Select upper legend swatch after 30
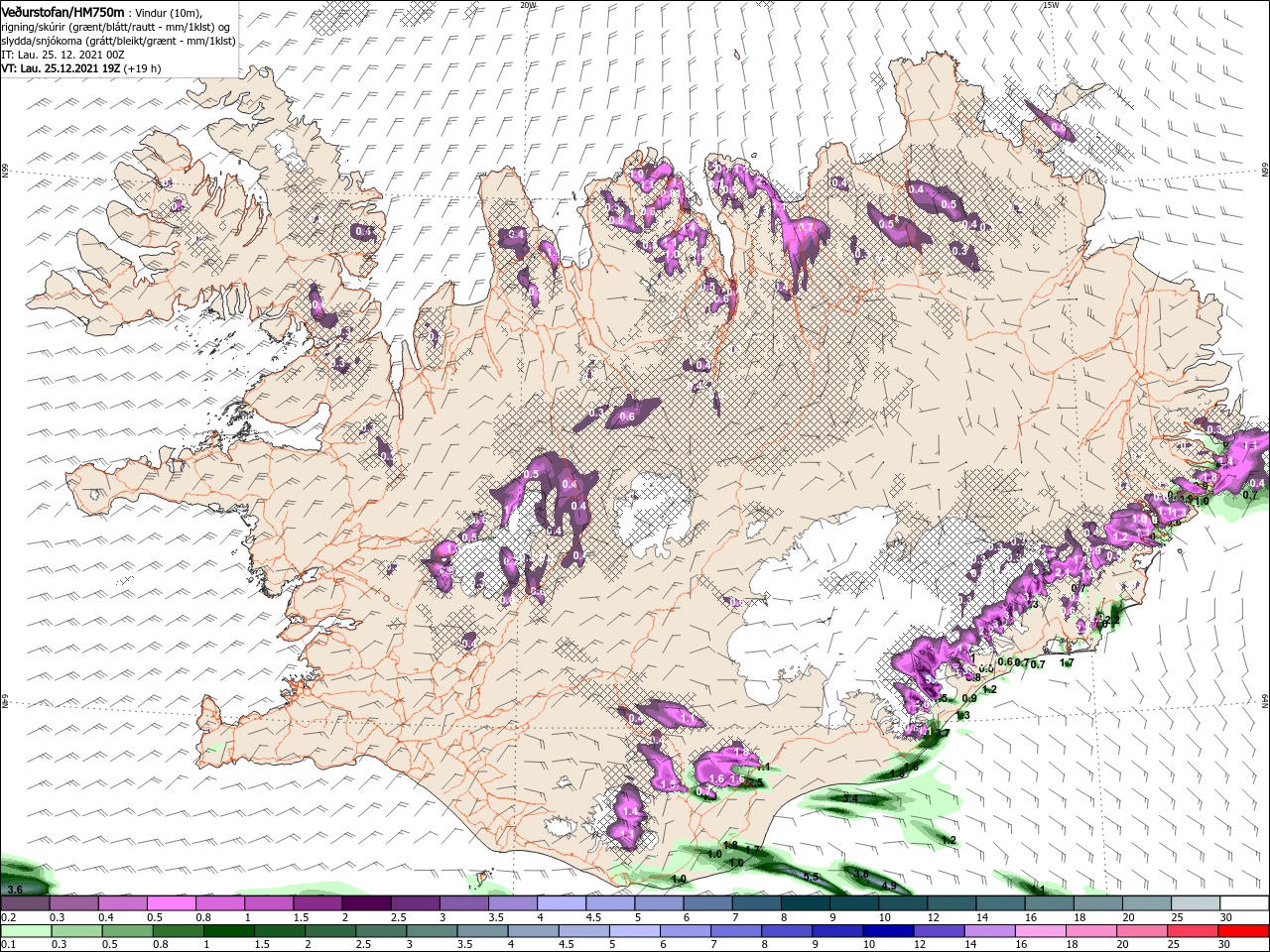 1242,903
